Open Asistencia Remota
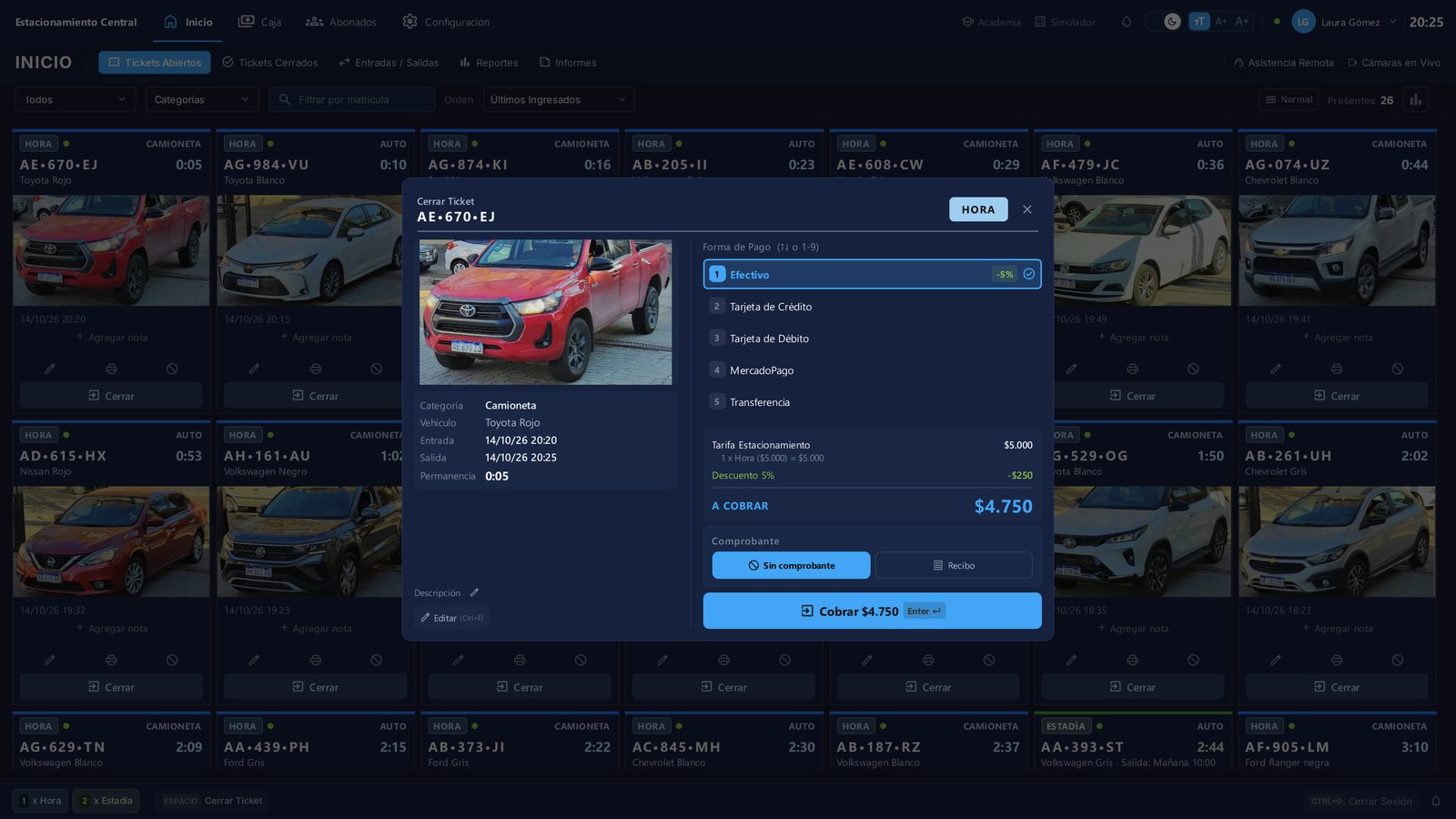1456x819 pixels. pyautogui.click(x=1284, y=63)
